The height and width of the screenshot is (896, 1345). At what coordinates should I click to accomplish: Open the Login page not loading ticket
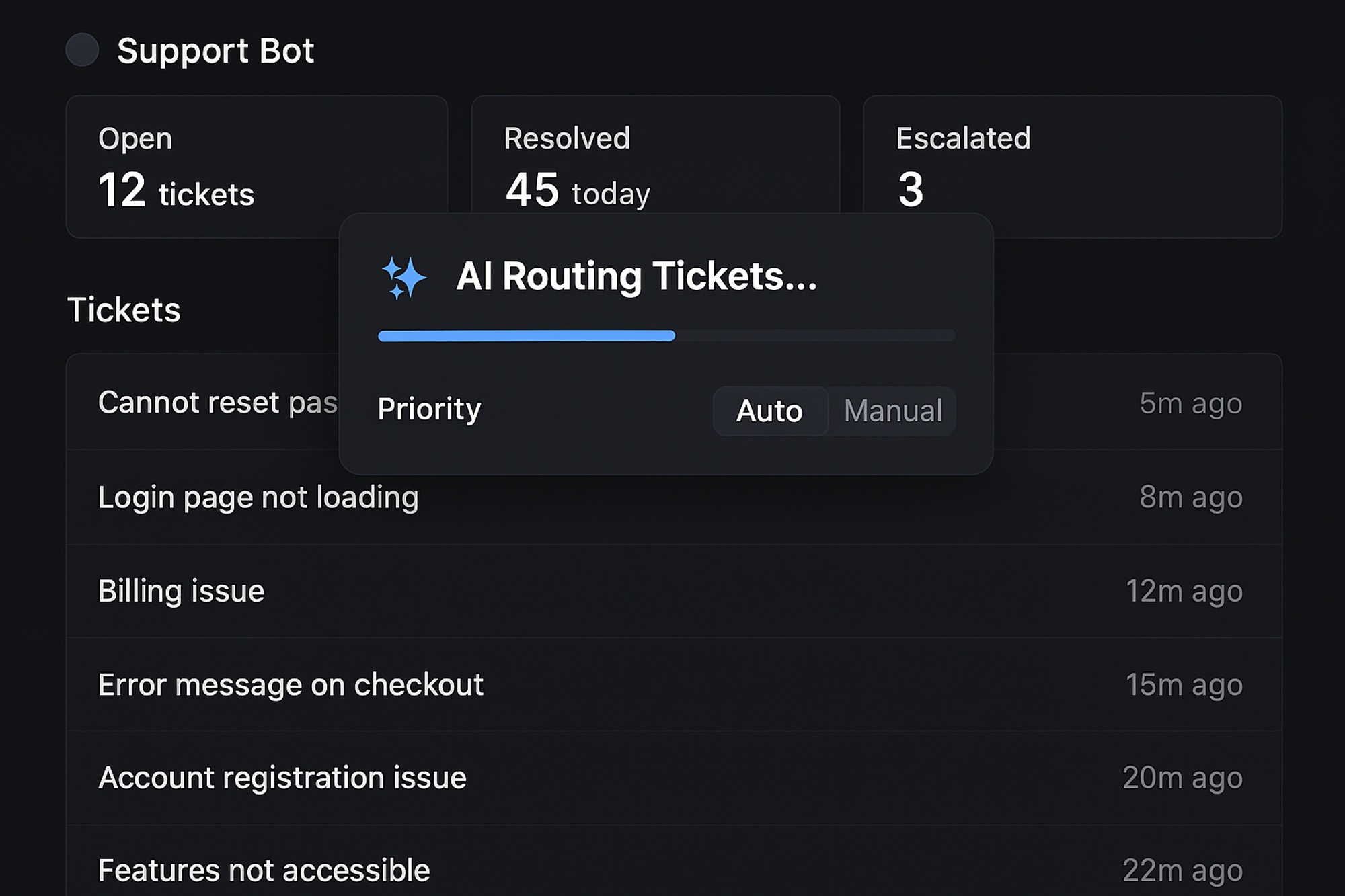(258, 497)
